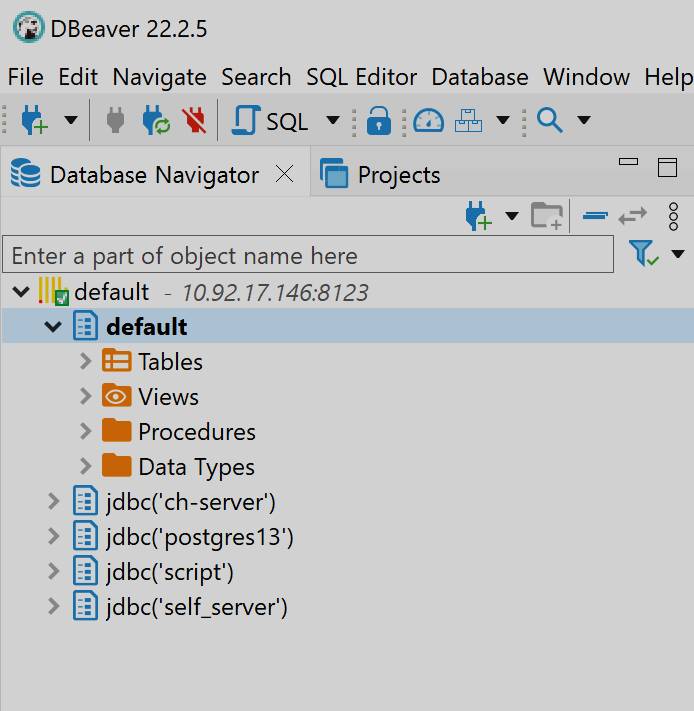Click the magnifier Search icon in toolbar

[x=550, y=120]
